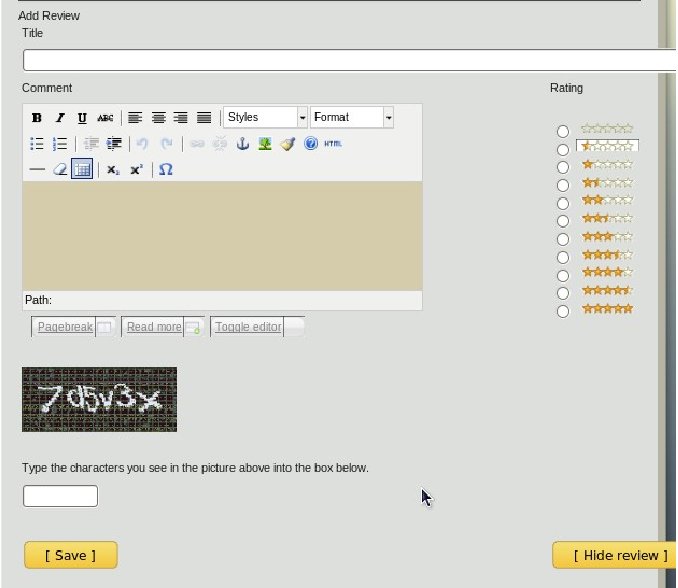This screenshot has height=588, width=678.
Task: Insert a table into comment
Action: pyautogui.click(x=82, y=169)
